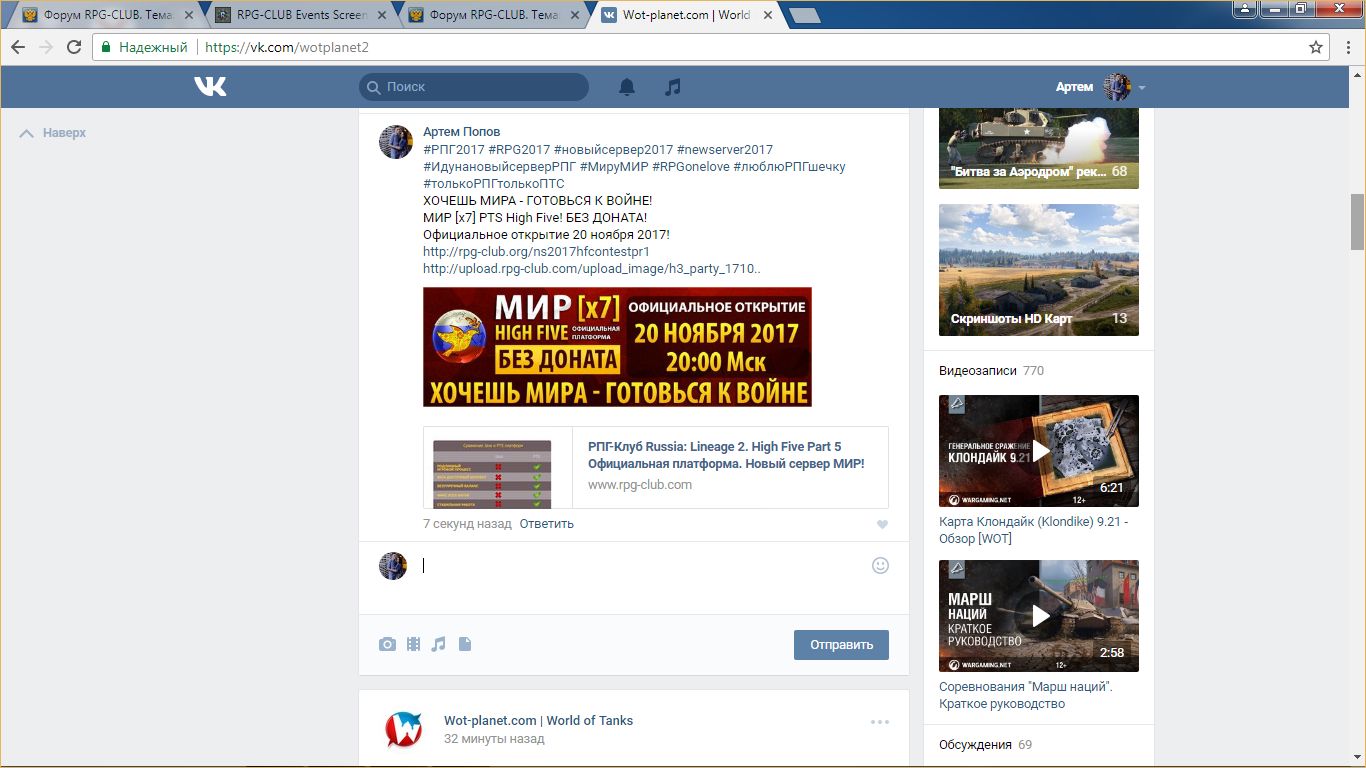The width and height of the screenshot is (1366, 768).
Task: View site security info via the lock icon
Action: tap(108, 47)
